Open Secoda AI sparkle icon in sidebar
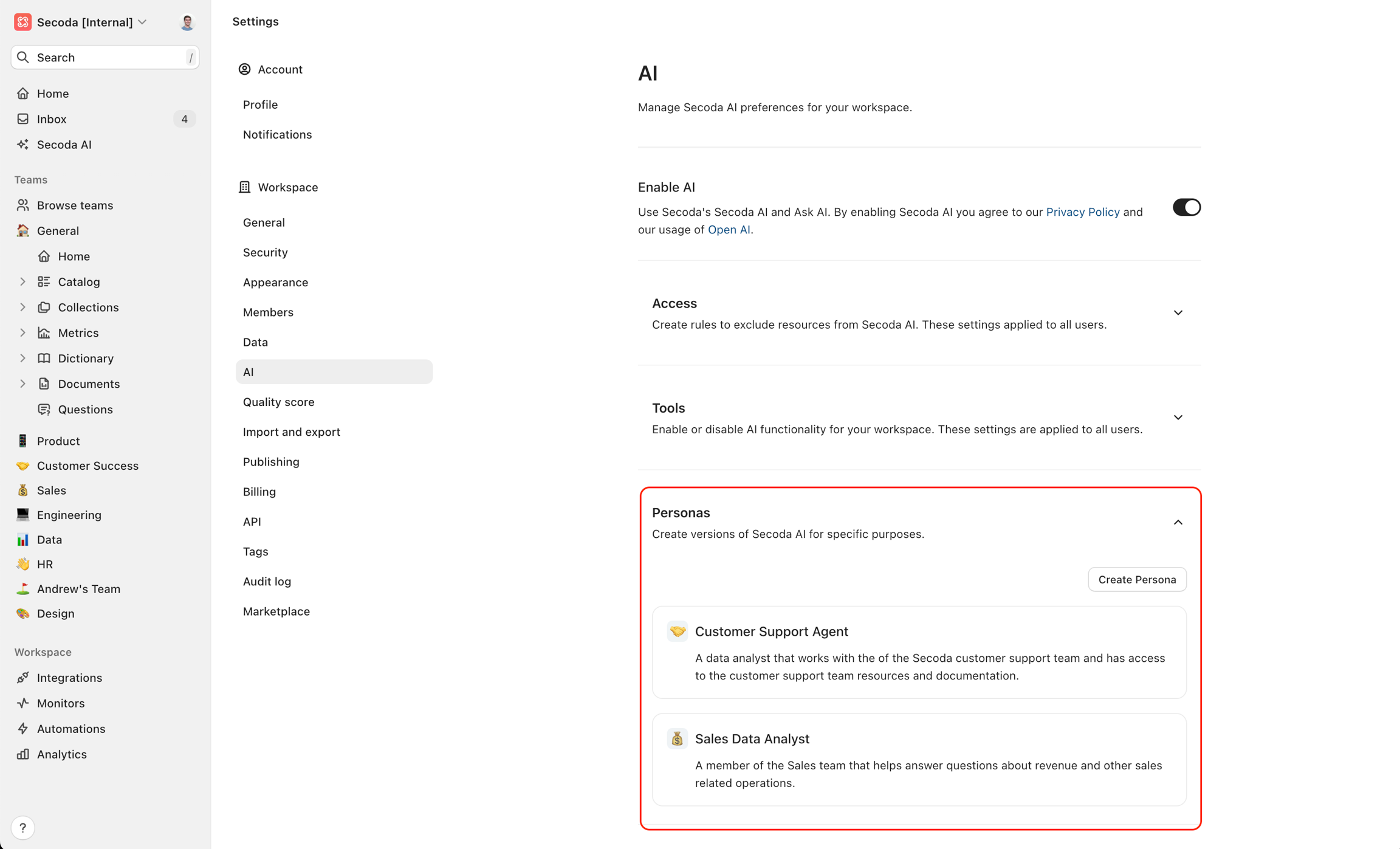The height and width of the screenshot is (849, 1400). (x=23, y=145)
